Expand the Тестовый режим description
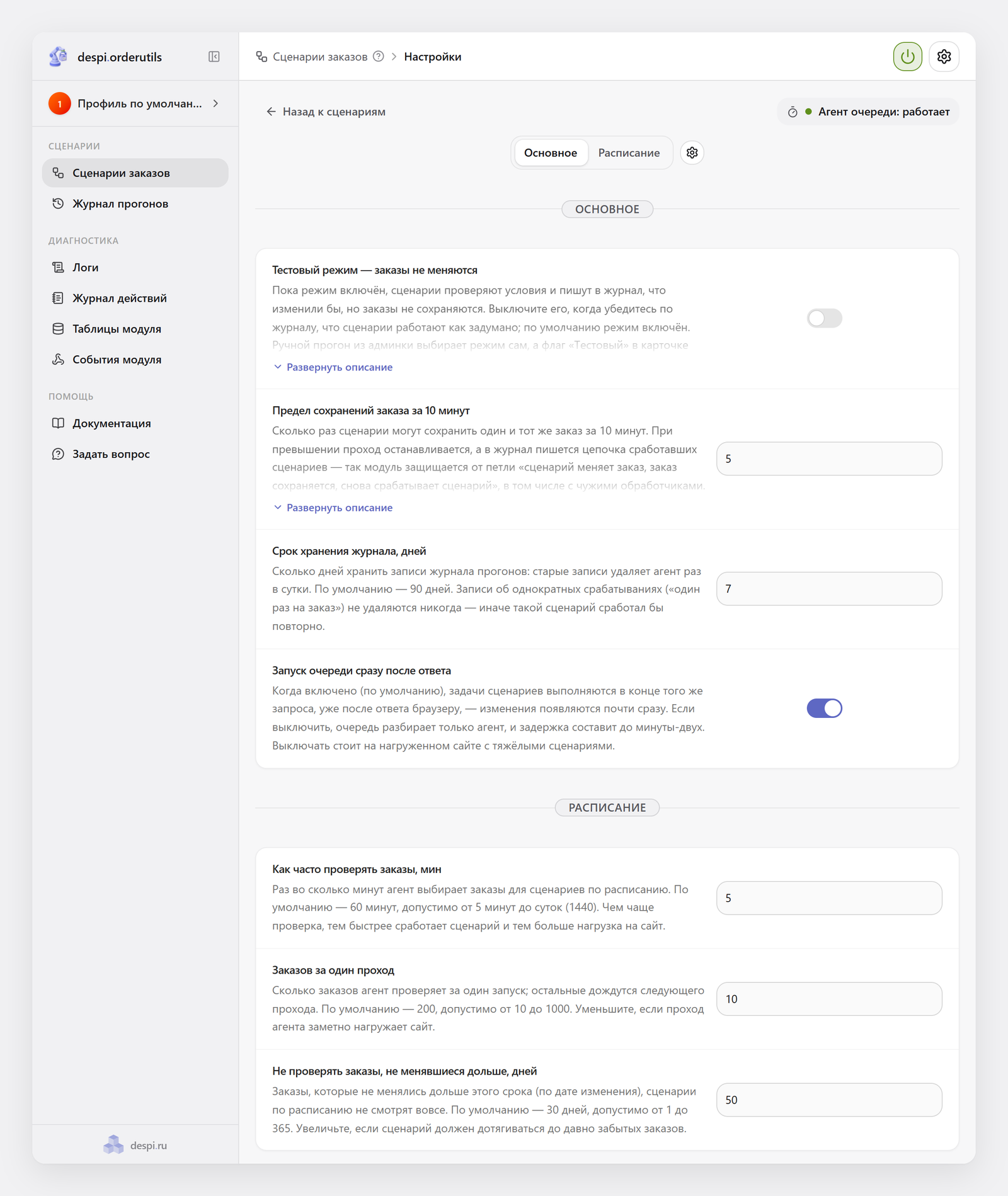The height and width of the screenshot is (1196, 1008). coord(333,367)
